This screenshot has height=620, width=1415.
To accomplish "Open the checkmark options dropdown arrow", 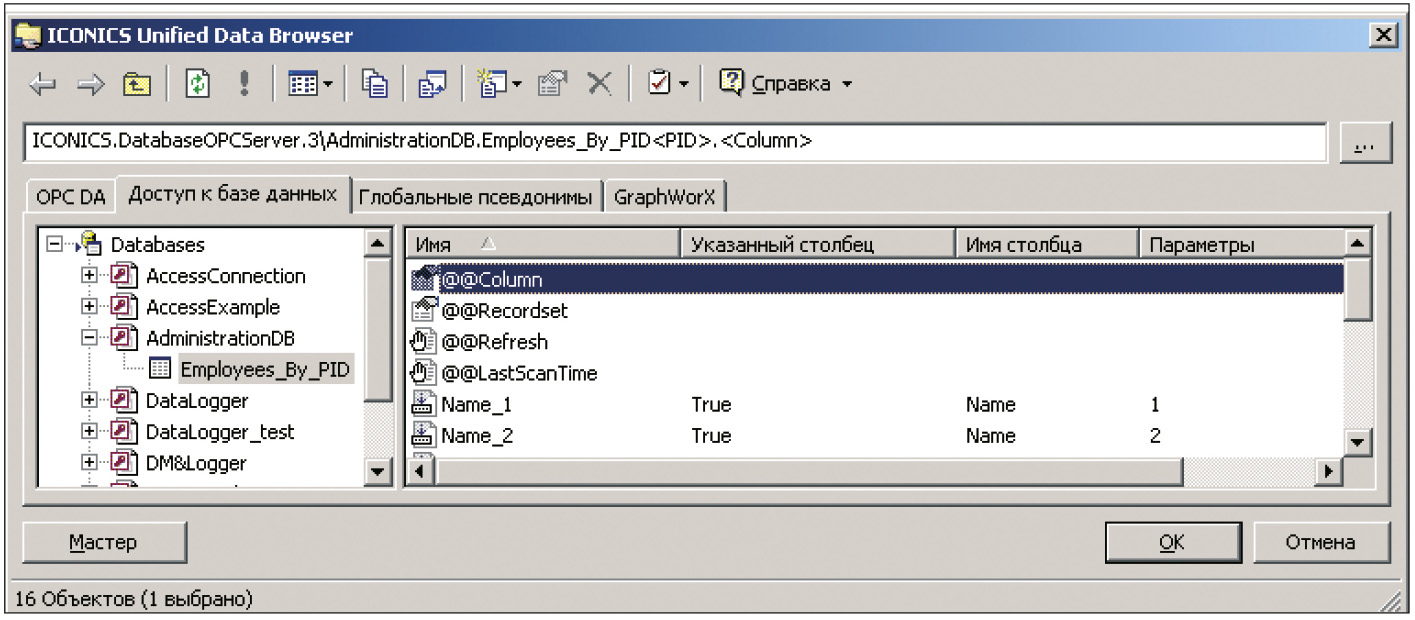I will coord(684,86).
